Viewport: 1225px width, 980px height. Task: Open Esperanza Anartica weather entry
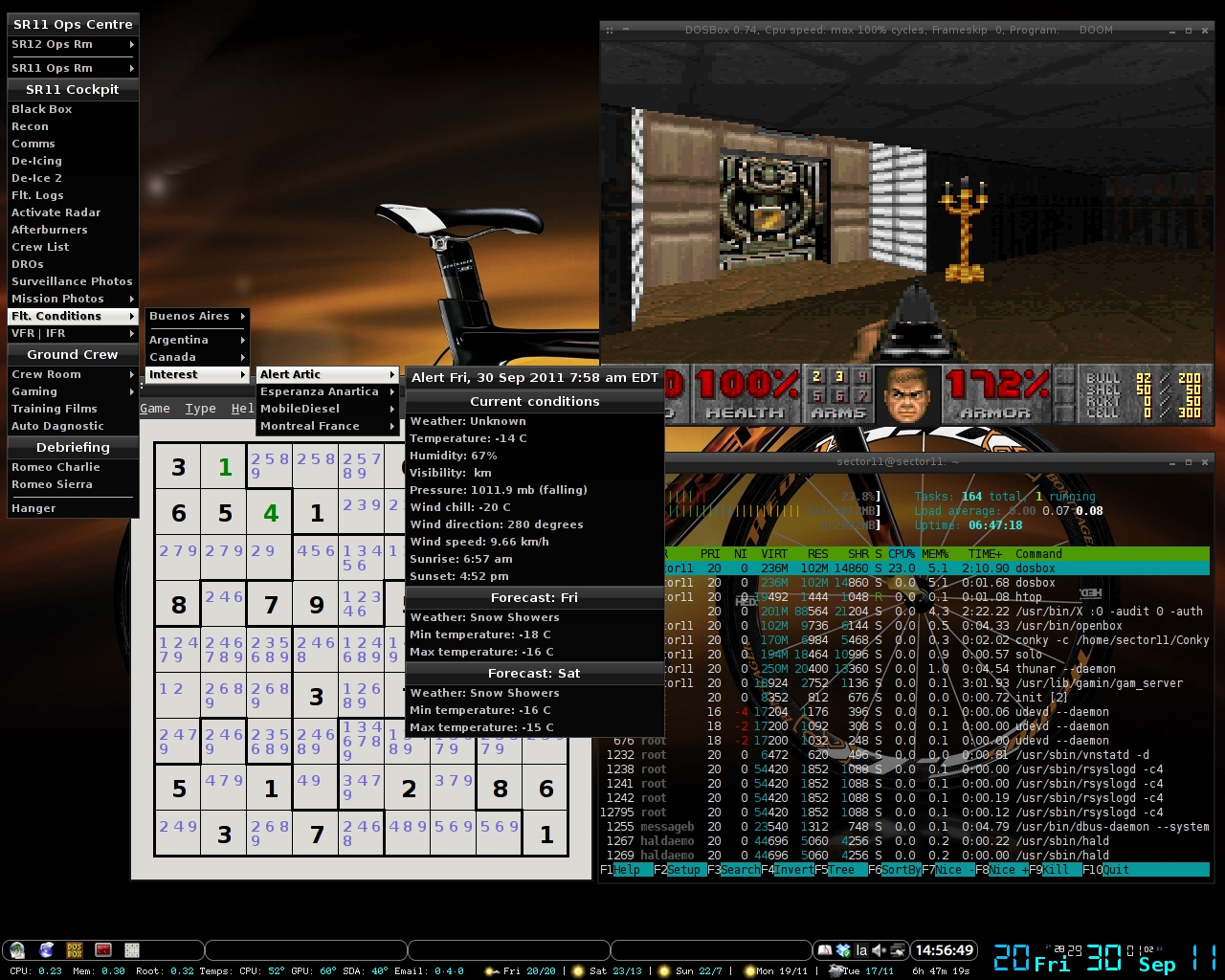click(327, 391)
